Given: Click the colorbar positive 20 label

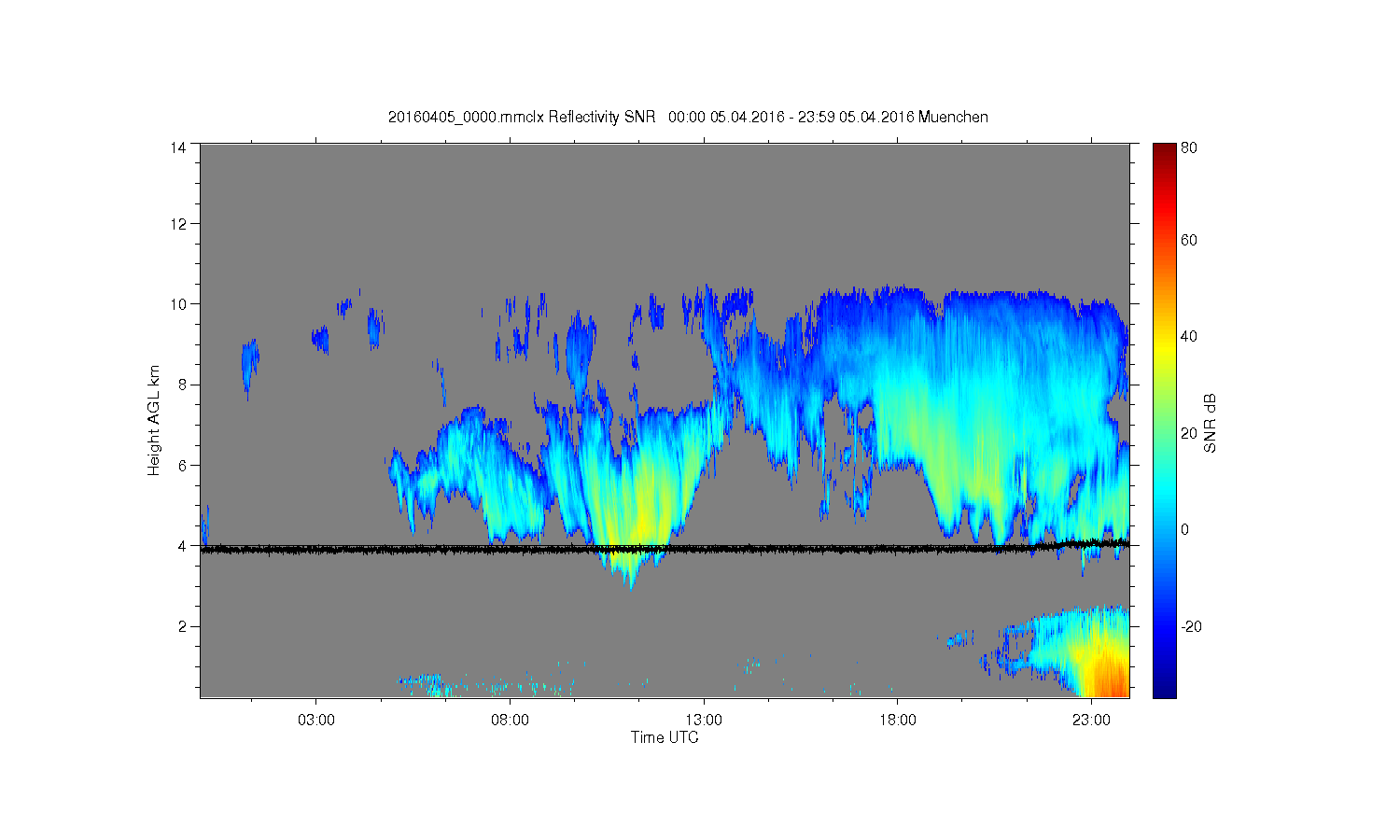Looking at the screenshot, I should tap(1189, 433).
